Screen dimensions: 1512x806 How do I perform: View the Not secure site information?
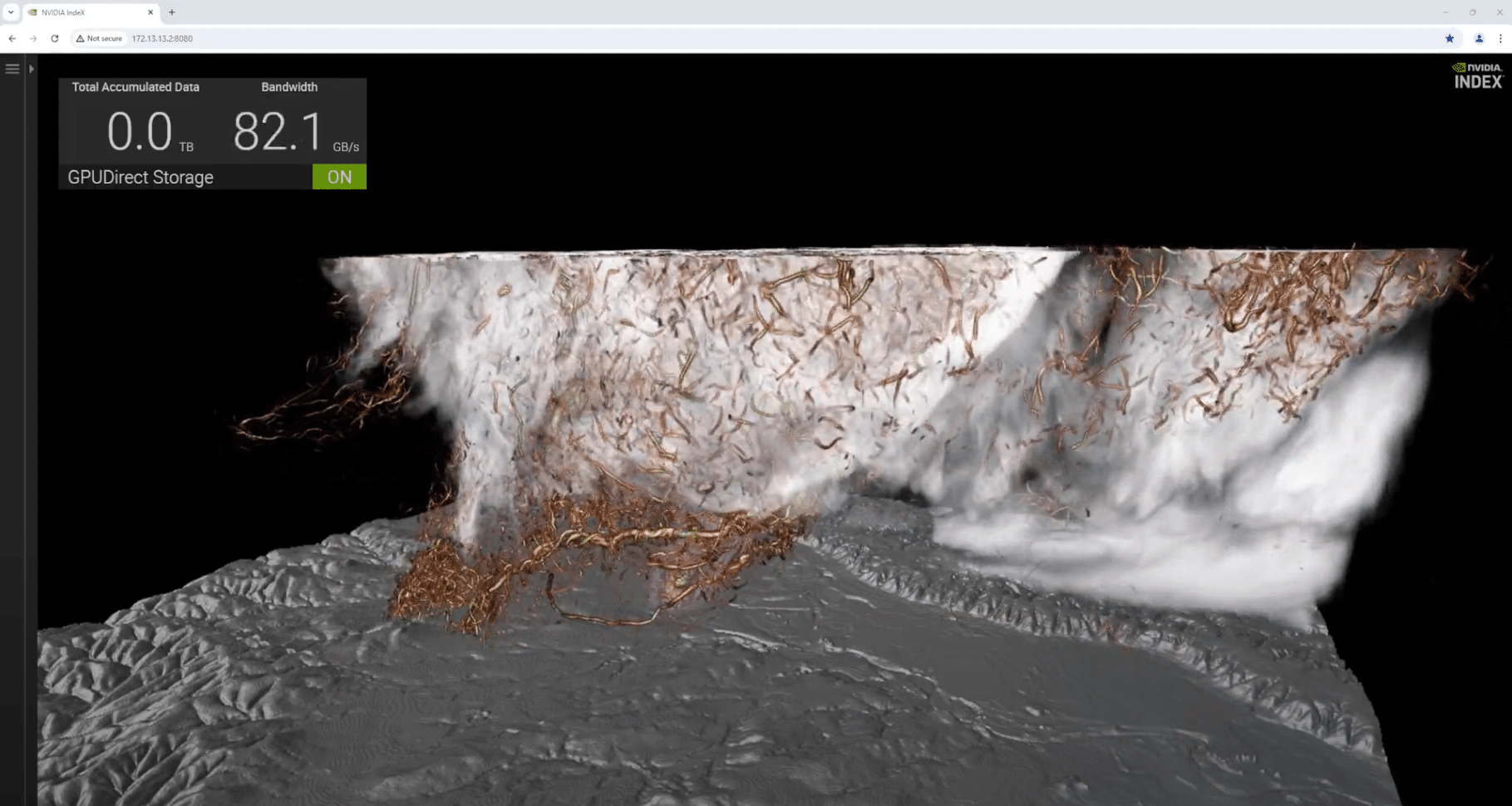99,38
